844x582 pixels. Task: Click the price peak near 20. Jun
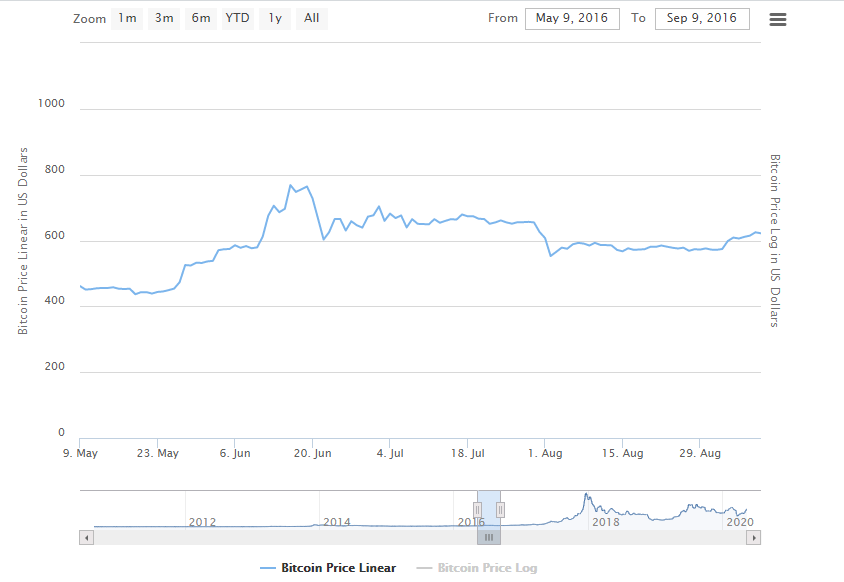tap(291, 185)
